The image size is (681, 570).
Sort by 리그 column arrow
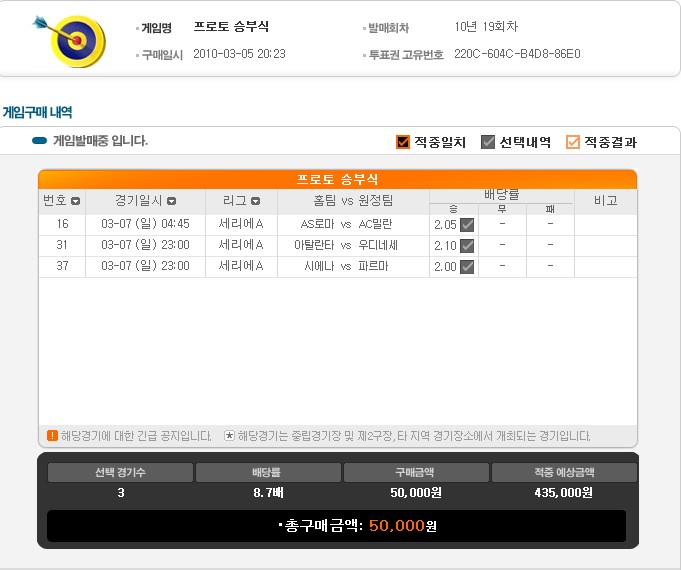[x=256, y=201]
